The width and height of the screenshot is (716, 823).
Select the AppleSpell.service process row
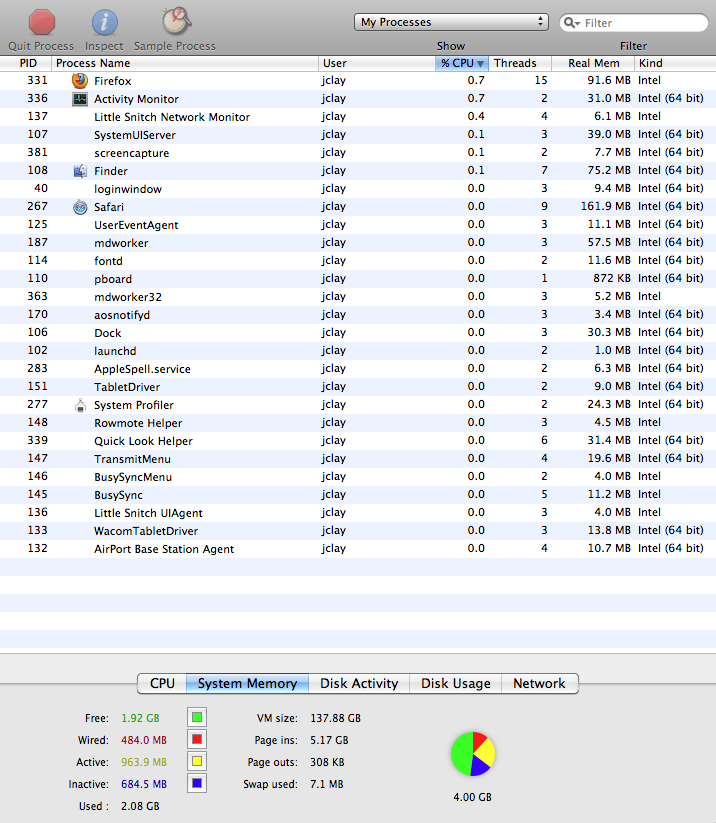coord(358,368)
